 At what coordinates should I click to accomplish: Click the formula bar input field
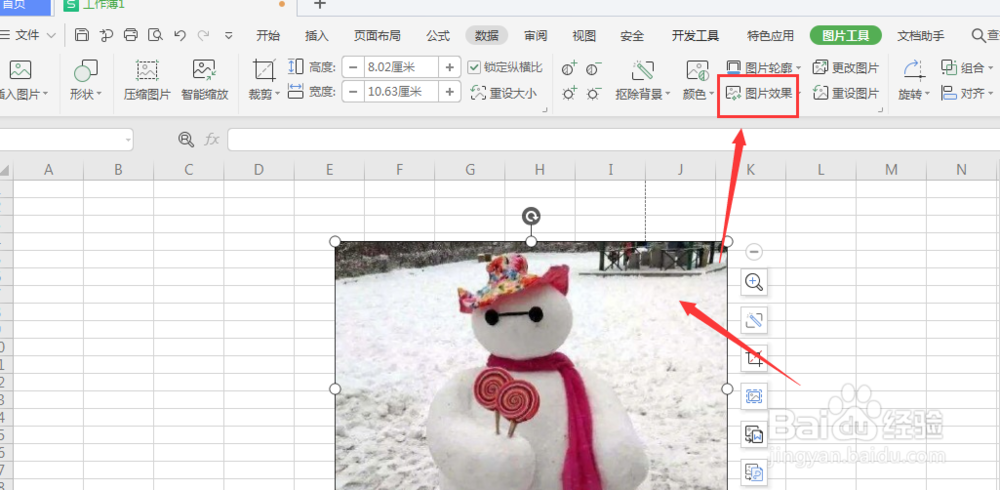(614, 139)
